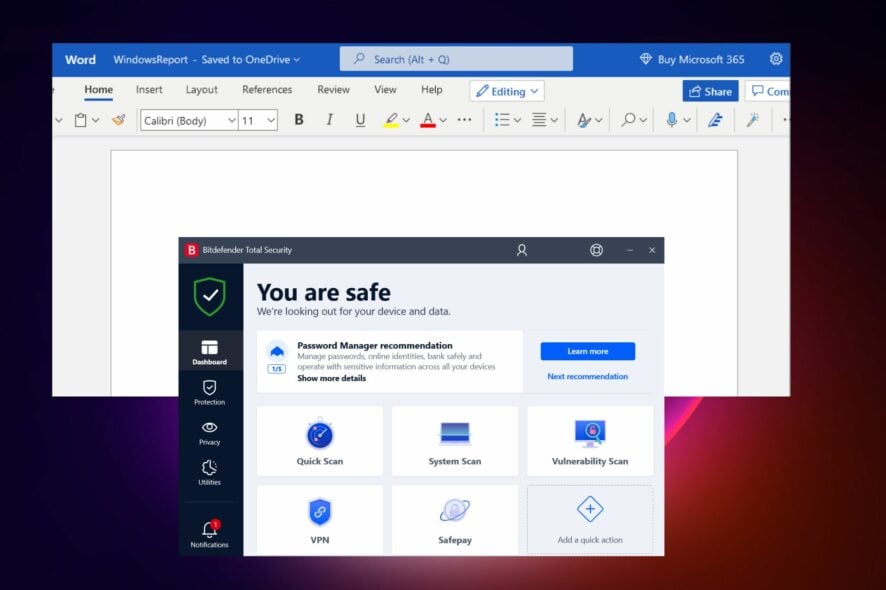
Task: Toggle Underline formatting in Word
Action: pos(360,120)
